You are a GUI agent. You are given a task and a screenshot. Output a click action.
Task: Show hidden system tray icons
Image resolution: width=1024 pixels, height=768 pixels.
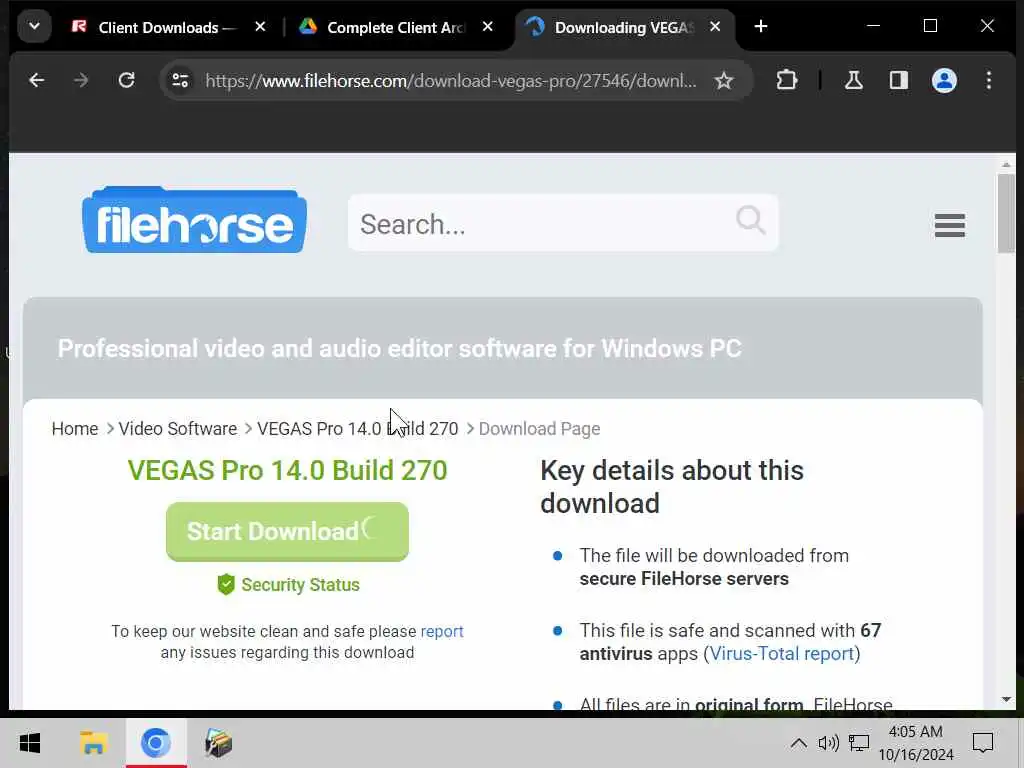coord(798,743)
